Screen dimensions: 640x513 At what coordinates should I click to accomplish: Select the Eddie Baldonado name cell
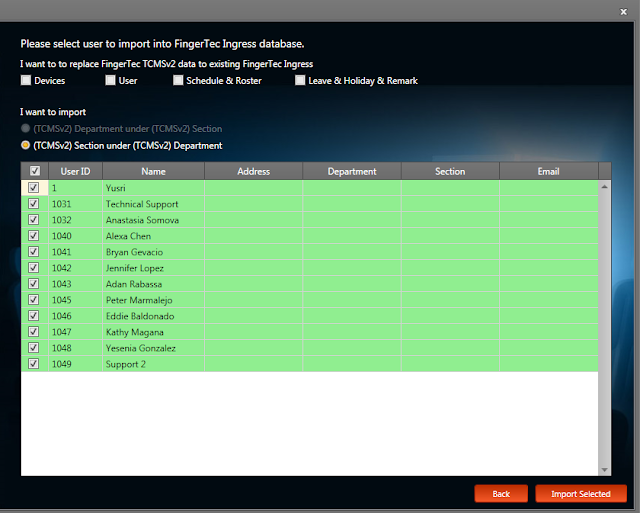(x=153, y=316)
